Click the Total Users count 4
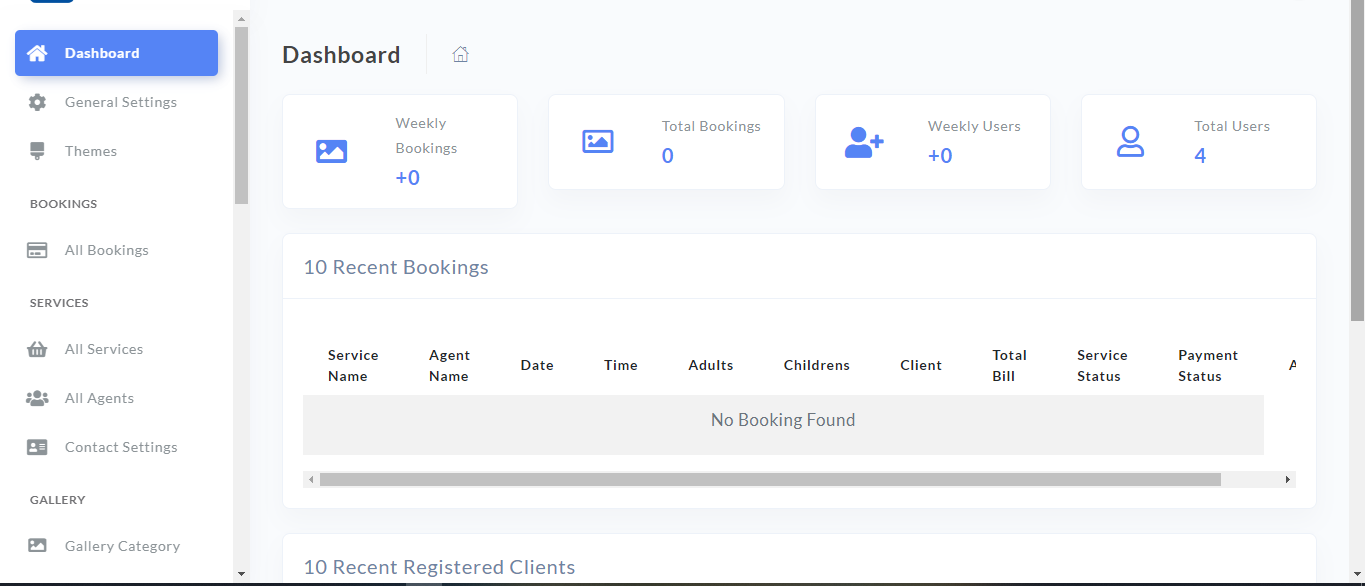 (1200, 156)
